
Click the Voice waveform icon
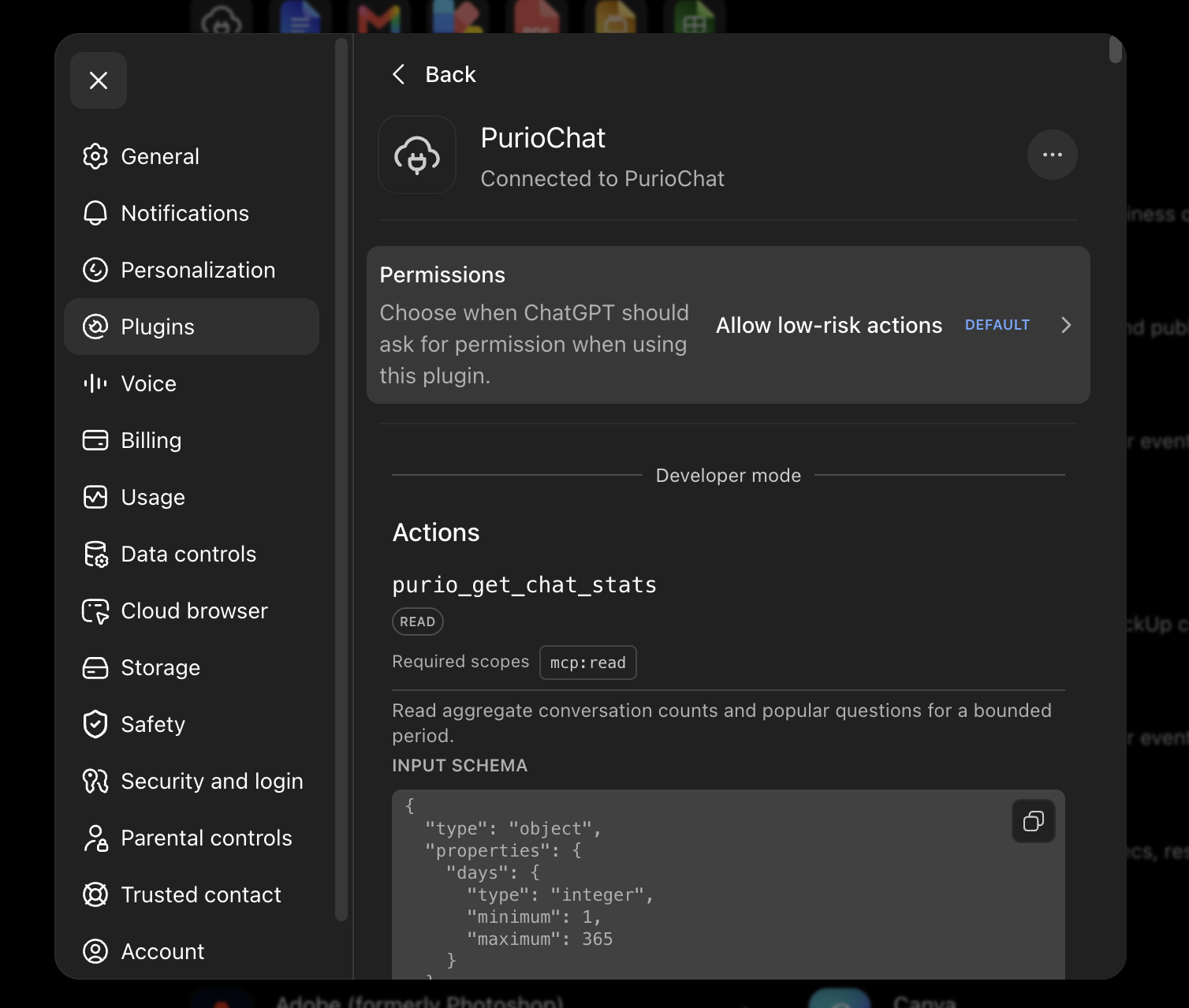95,383
